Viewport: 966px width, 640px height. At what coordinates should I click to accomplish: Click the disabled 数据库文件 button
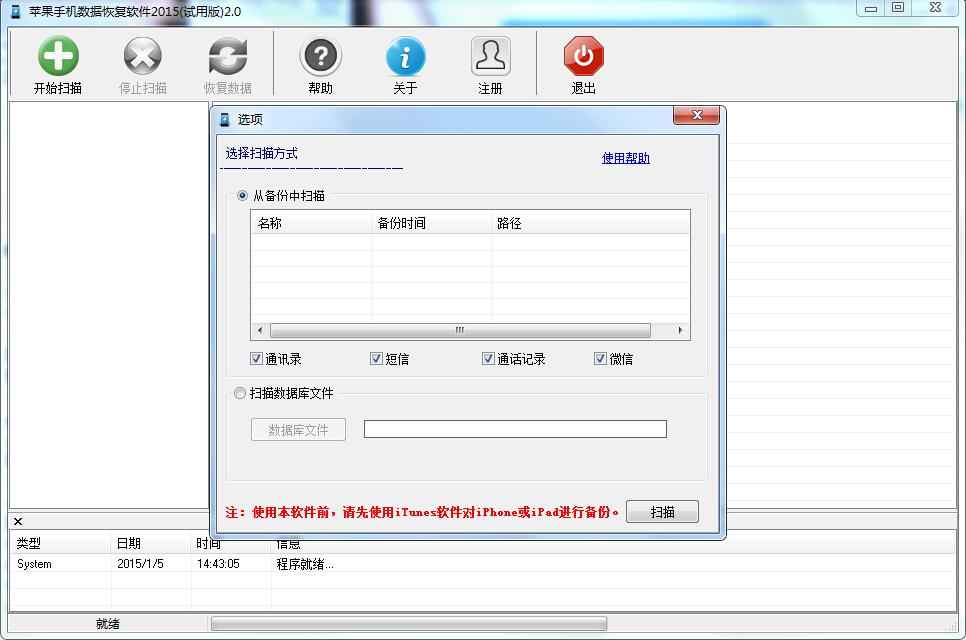[x=298, y=430]
